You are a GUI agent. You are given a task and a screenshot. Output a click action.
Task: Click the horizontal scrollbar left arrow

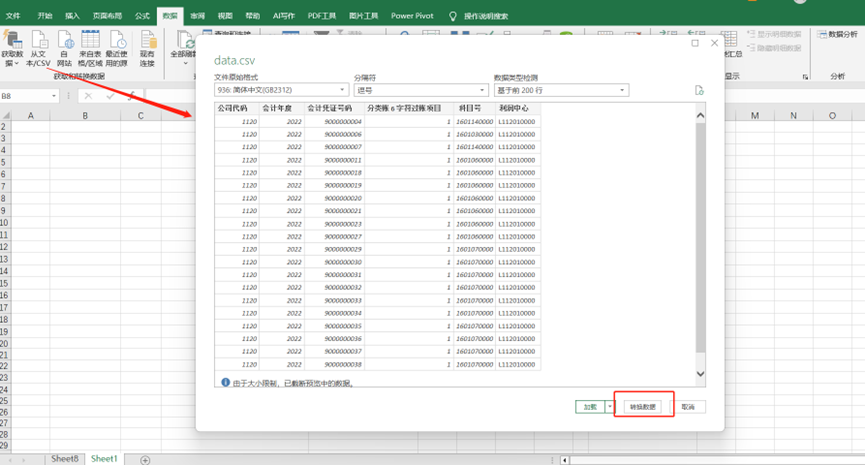tap(564, 459)
